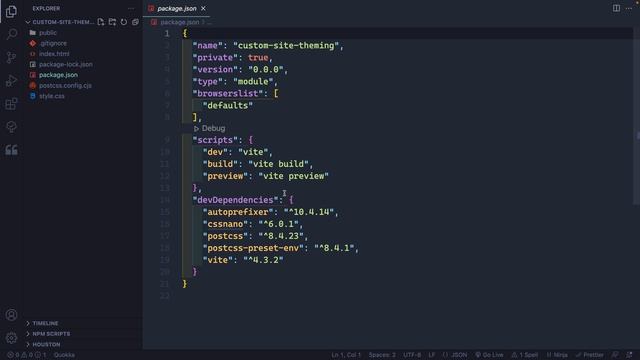The image size is (640, 360).
Task: Click the "devDependencies" key
Action: [235, 200]
